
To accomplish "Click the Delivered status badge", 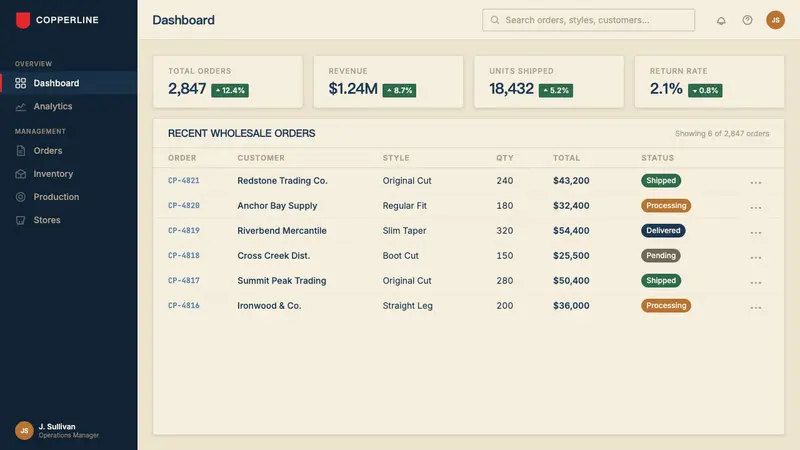I will 663,231.
